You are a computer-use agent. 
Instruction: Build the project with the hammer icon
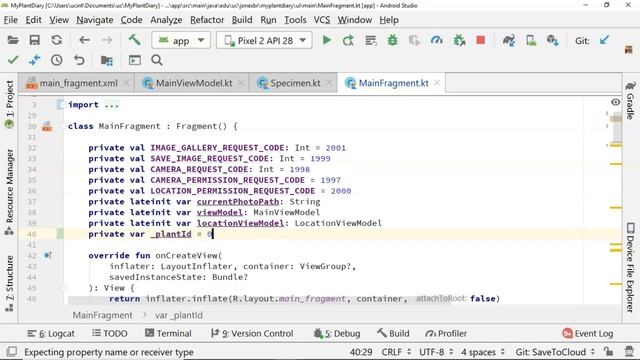[x=134, y=40]
